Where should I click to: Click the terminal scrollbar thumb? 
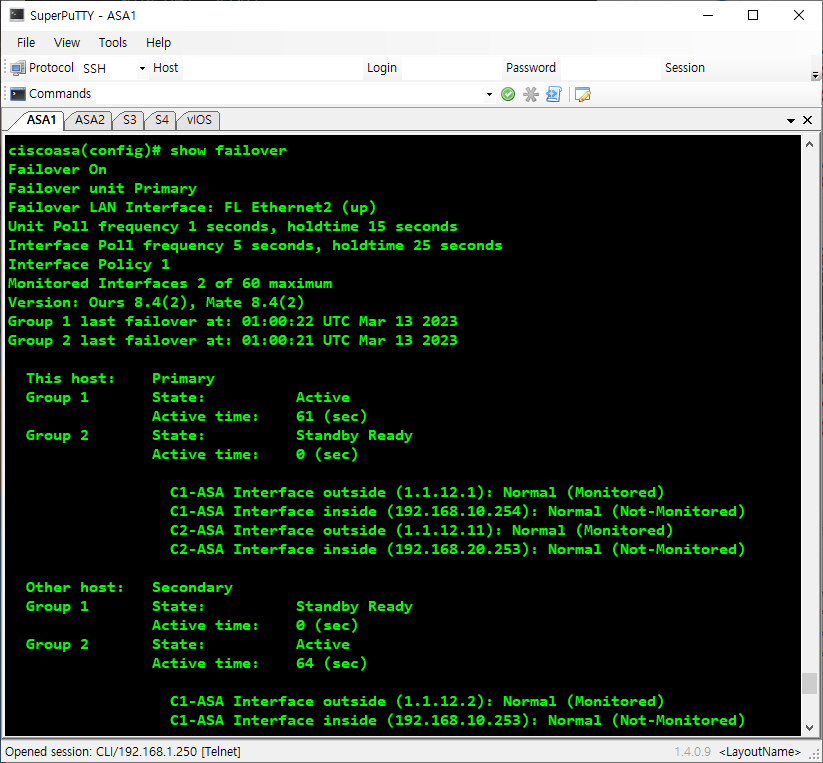[x=809, y=684]
